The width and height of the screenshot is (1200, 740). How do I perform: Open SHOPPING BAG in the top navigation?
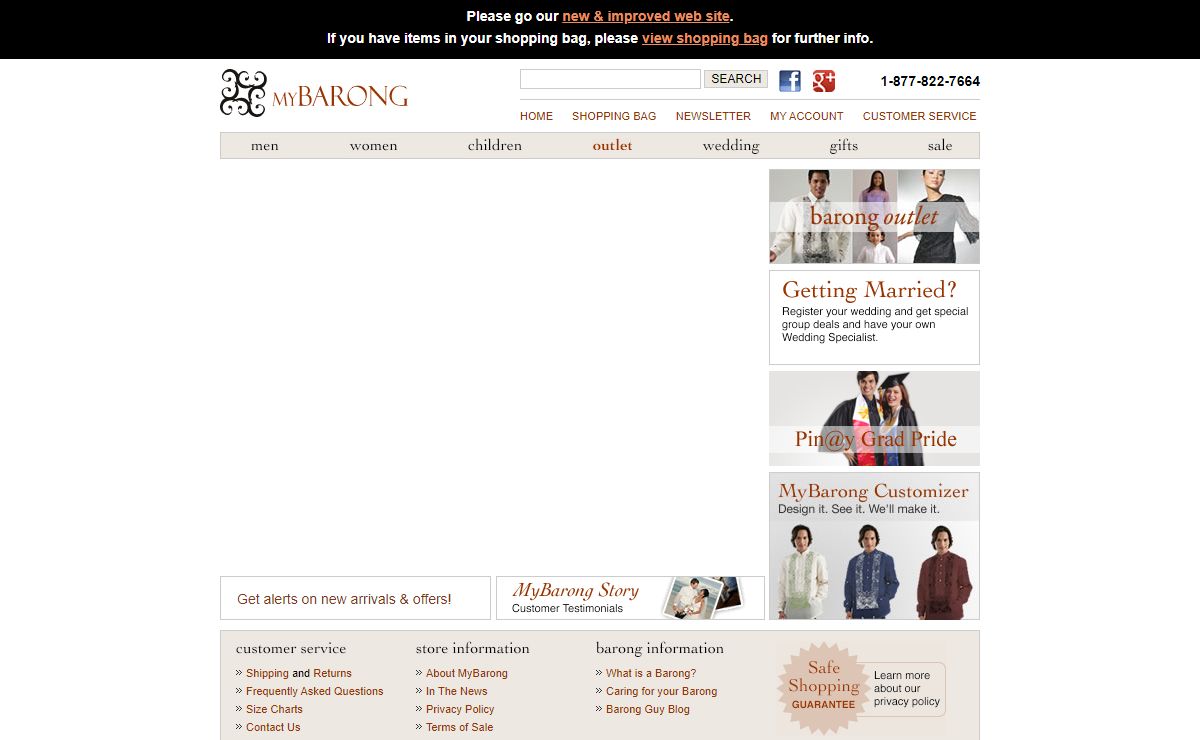pyautogui.click(x=614, y=116)
